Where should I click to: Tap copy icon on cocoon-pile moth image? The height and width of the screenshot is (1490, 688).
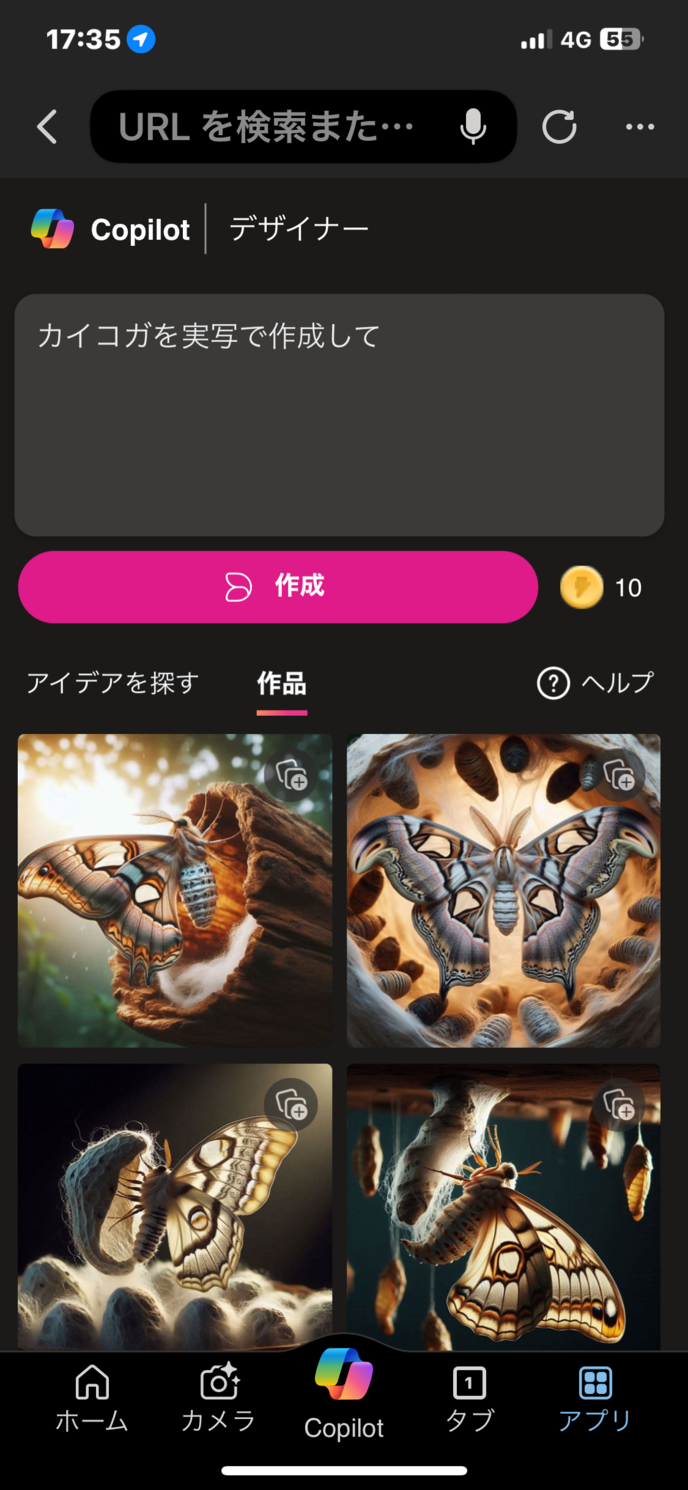[x=291, y=1104]
